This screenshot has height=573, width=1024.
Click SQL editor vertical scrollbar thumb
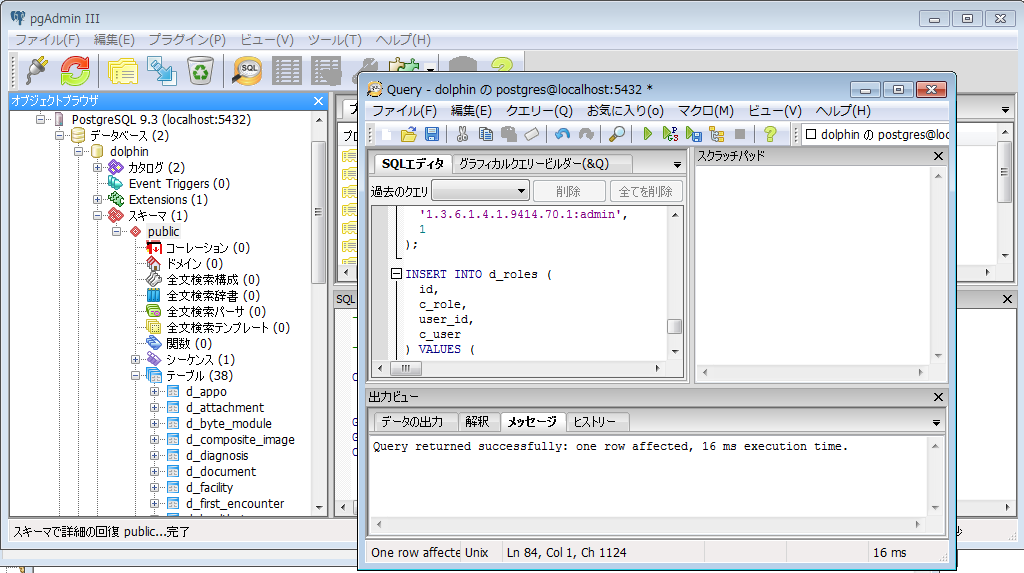pyautogui.click(x=675, y=326)
